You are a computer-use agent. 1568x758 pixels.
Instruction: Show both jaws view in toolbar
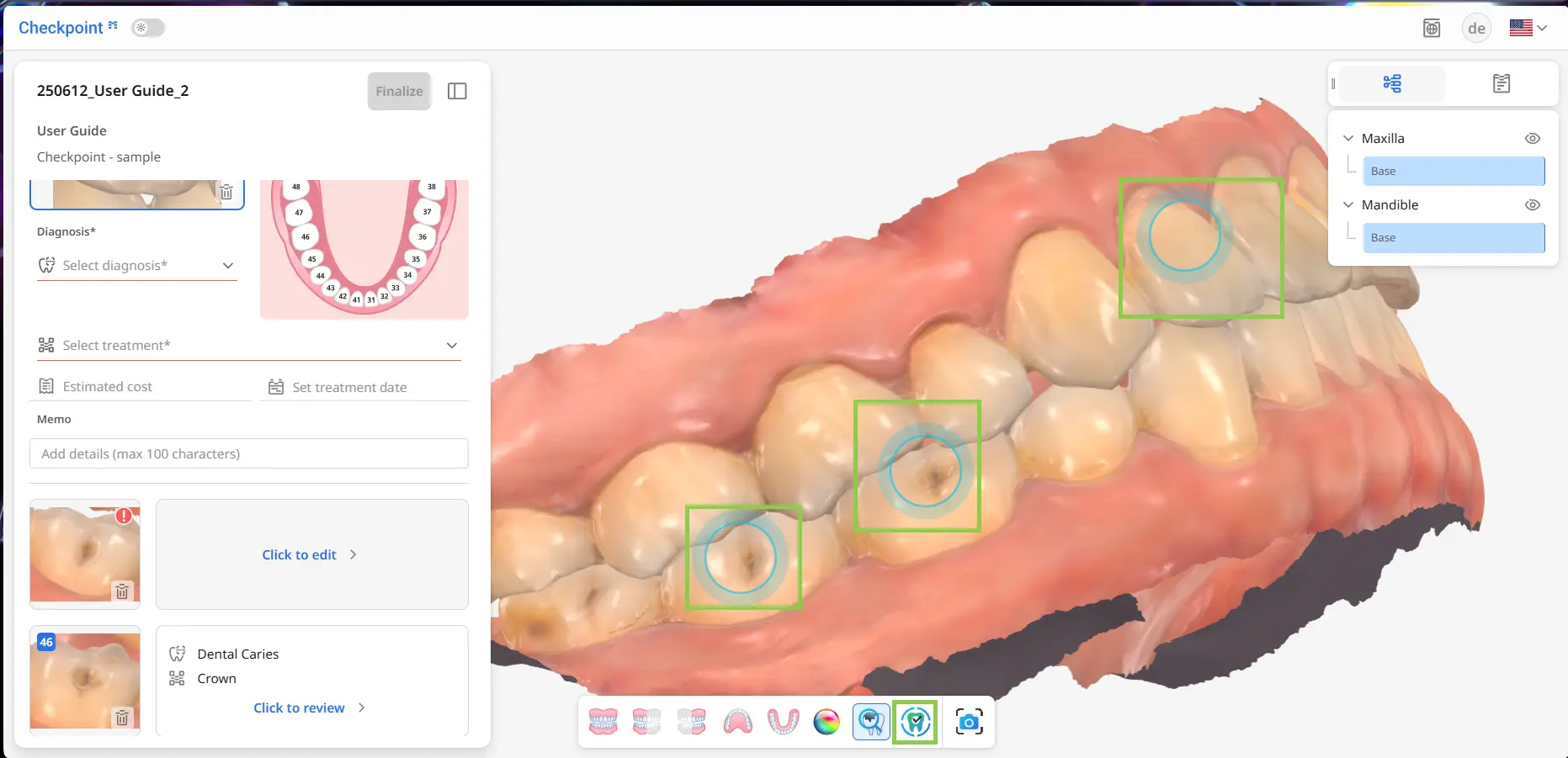pos(603,722)
